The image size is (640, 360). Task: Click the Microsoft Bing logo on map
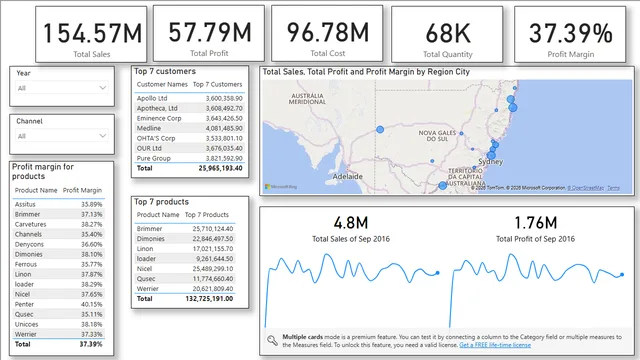(x=281, y=187)
